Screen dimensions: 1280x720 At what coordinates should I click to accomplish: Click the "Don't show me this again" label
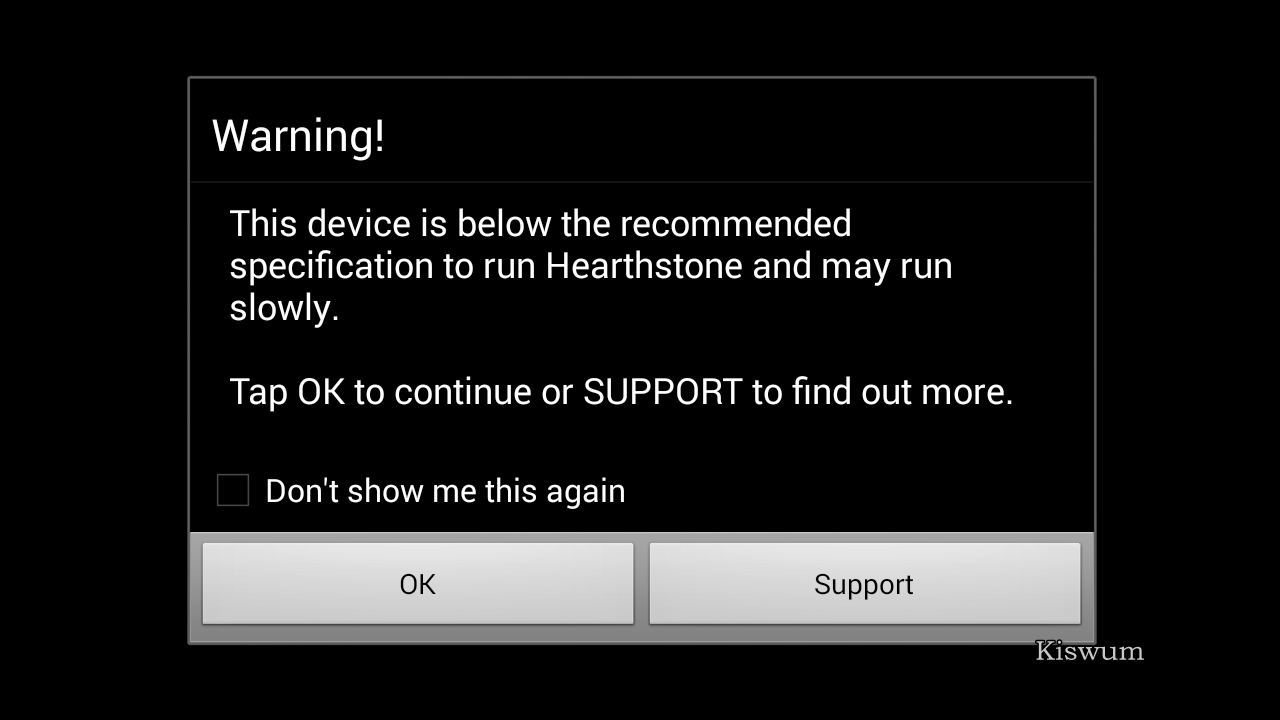pyautogui.click(x=445, y=491)
